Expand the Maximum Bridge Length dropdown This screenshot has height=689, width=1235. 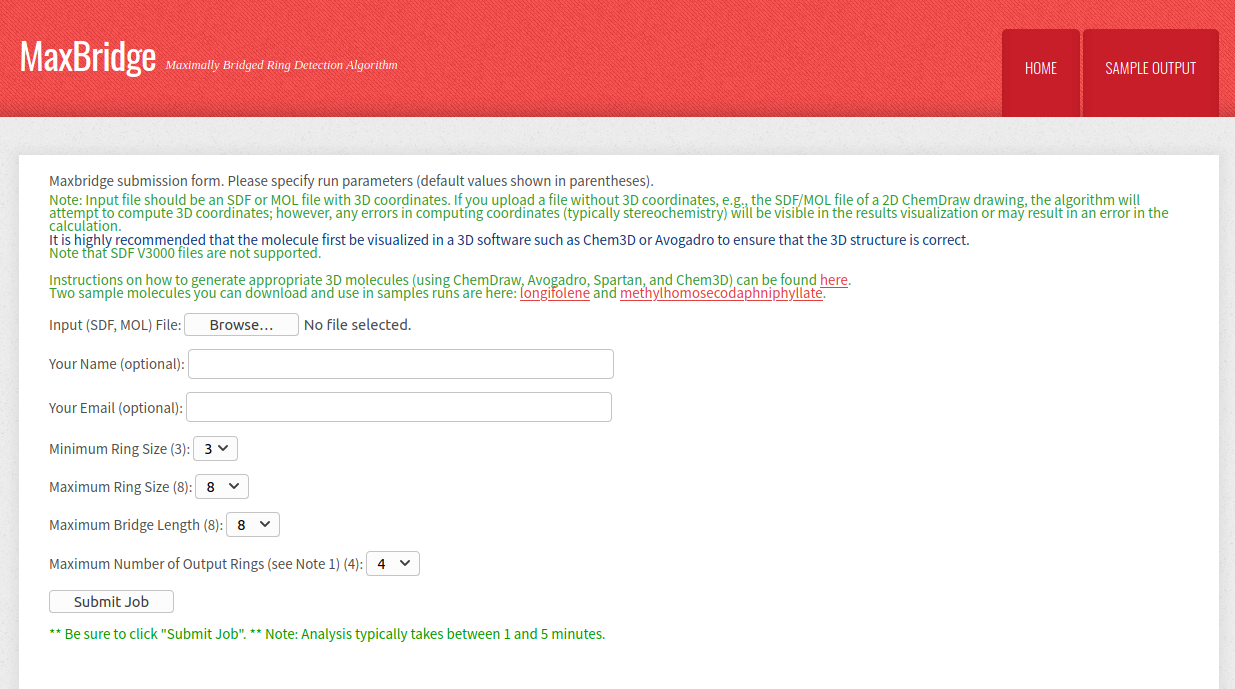pyautogui.click(x=252, y=525)
